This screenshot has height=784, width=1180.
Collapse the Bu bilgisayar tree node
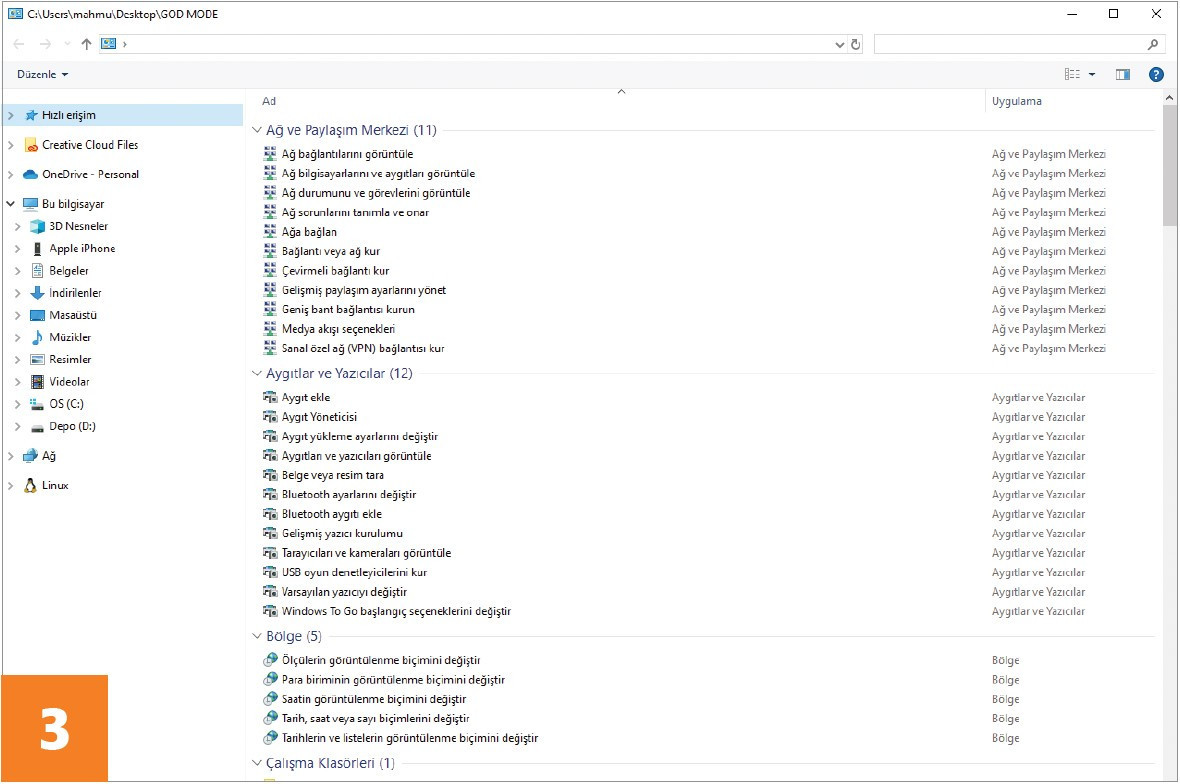[11, 204]
